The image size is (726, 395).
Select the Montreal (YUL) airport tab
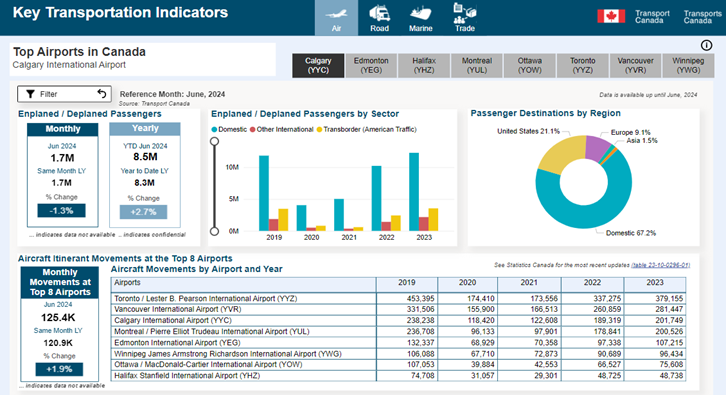click(x=477, y=65)
